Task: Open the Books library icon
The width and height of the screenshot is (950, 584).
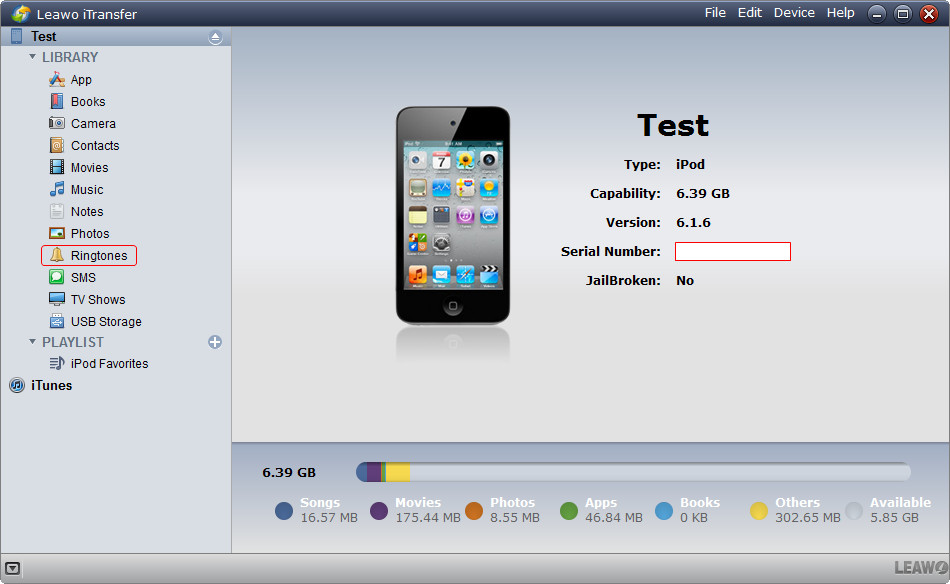Action: click(x=57, y=101)
